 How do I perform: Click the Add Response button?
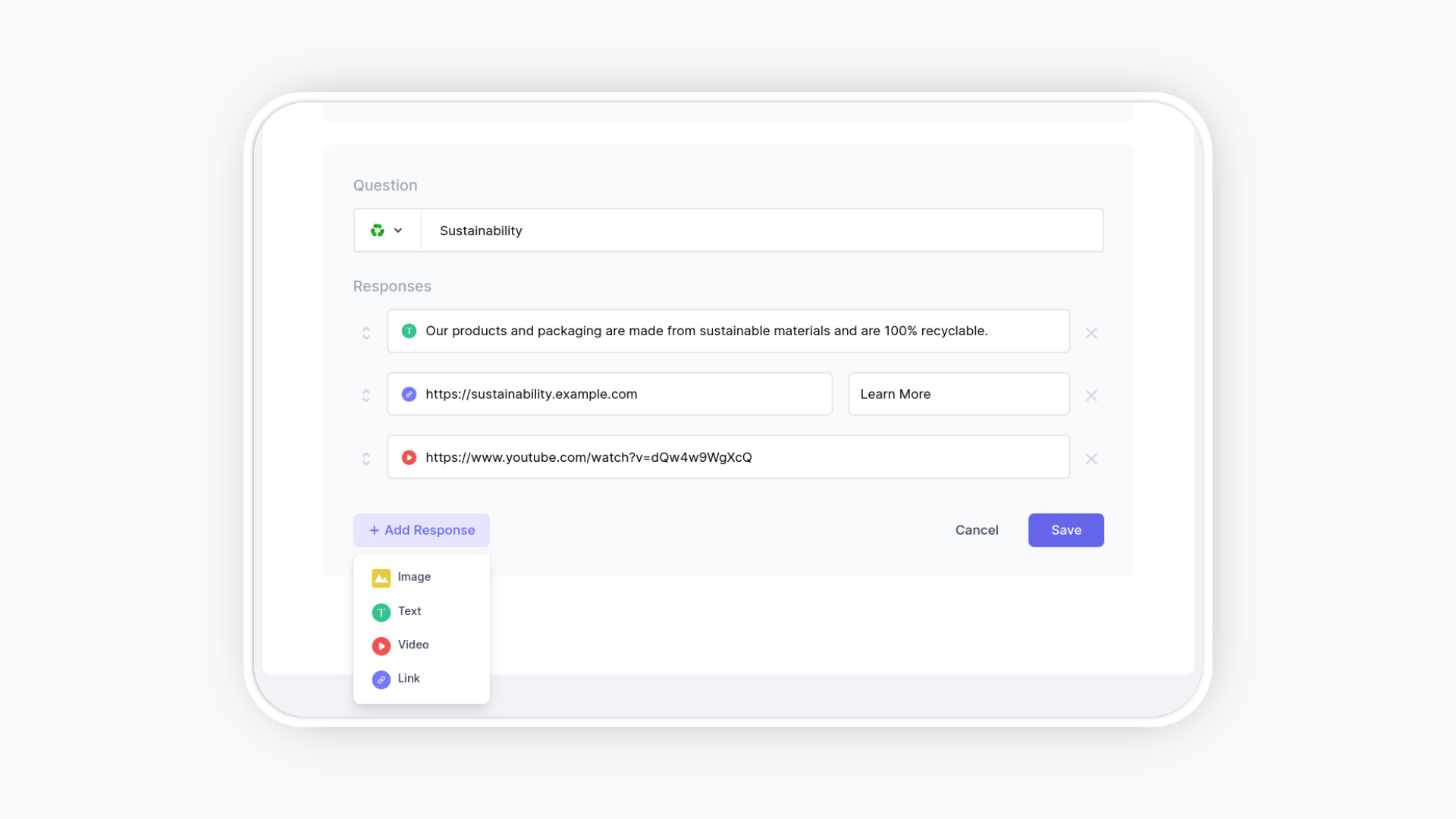(421, 529)
